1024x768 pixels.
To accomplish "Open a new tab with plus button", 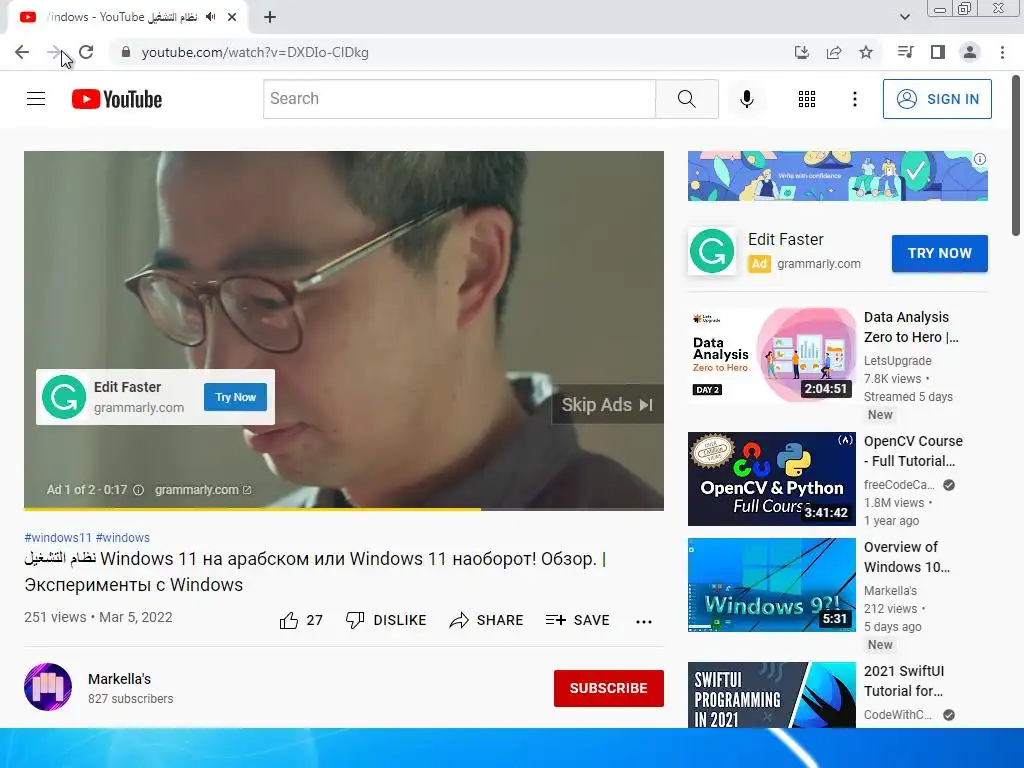I will (270, 17).
